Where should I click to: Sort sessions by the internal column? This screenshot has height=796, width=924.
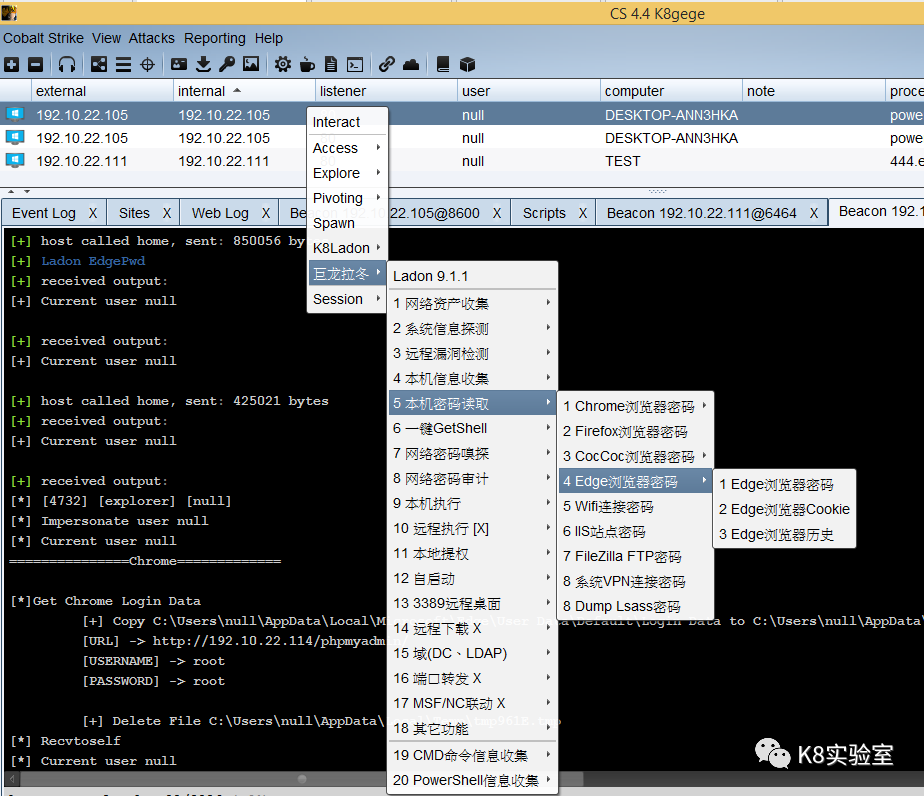tap(243, 91)
